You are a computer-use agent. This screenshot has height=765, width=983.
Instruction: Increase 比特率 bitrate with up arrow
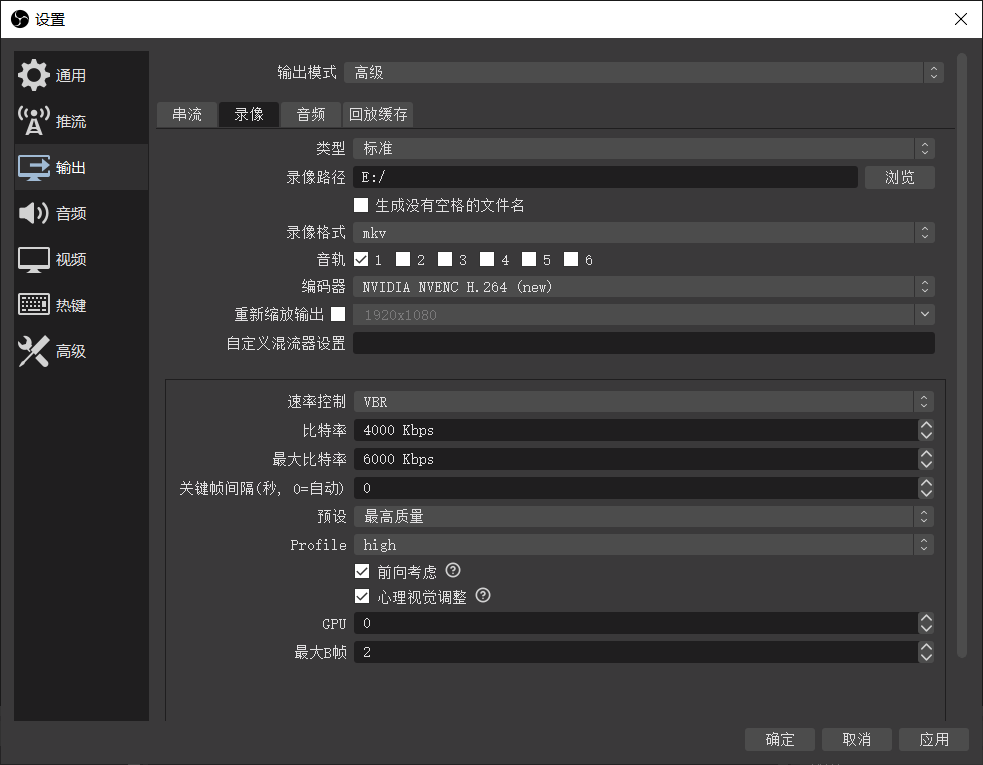(x=926, y=425)
